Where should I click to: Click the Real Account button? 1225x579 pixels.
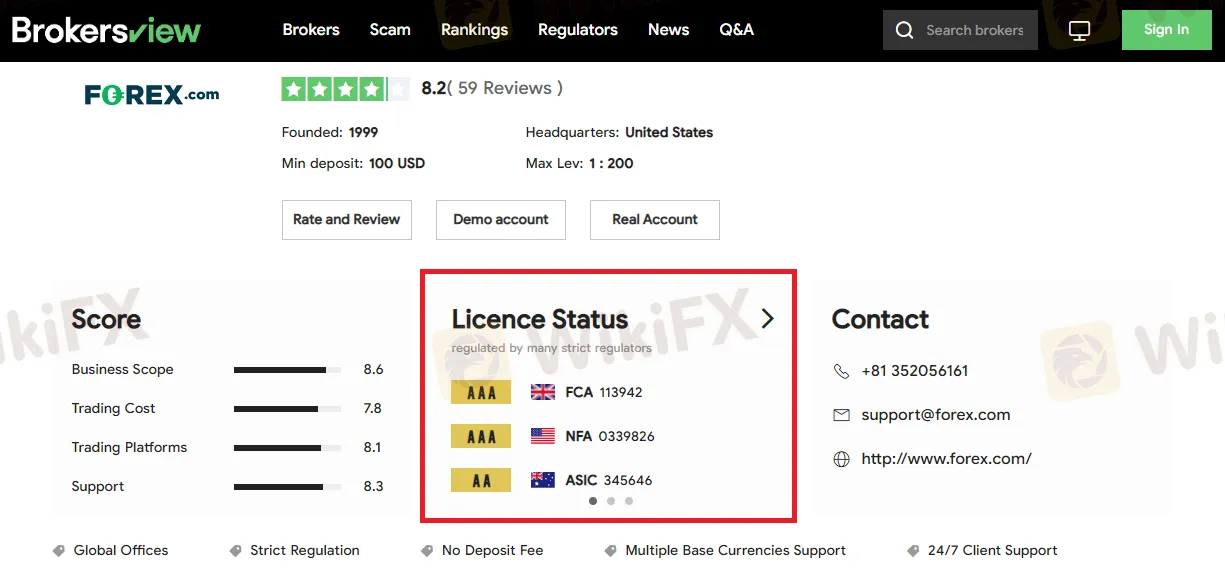click(x=655, y=220)
